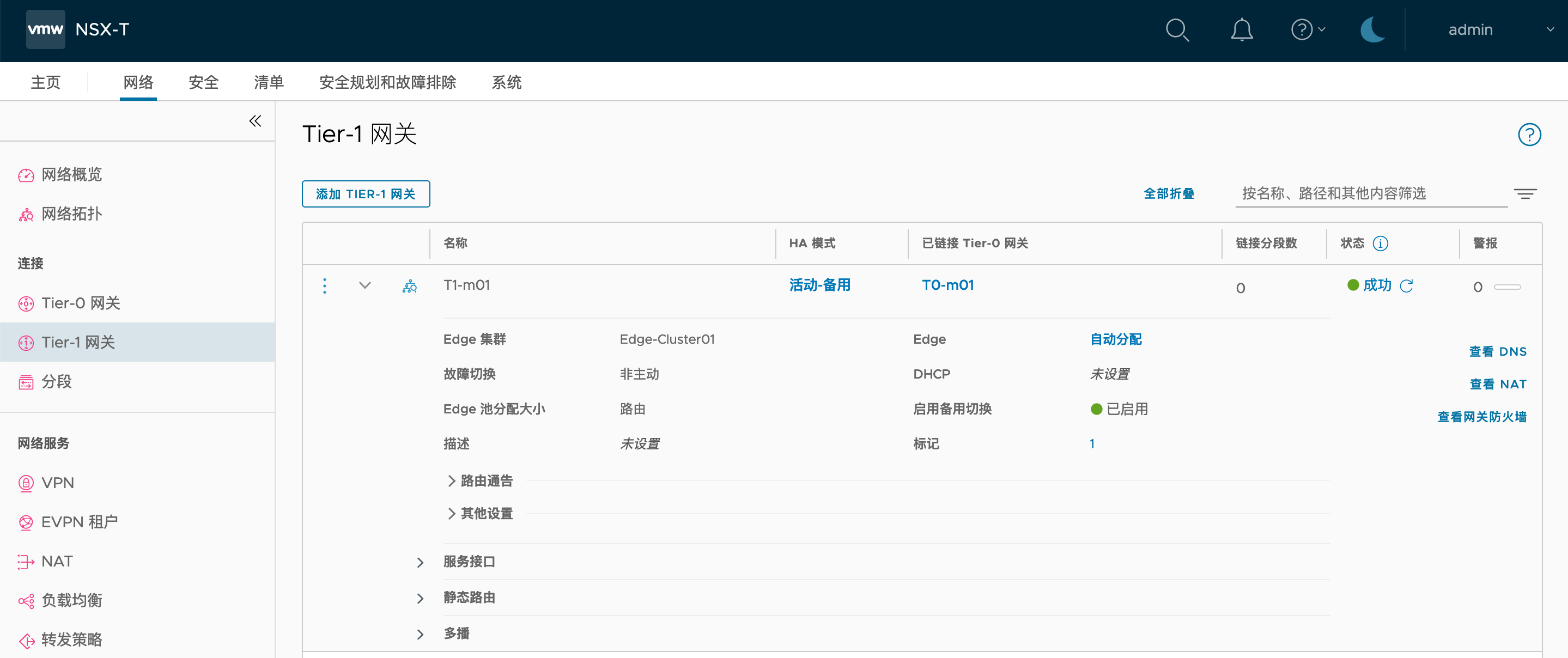This screenshot has height=658, width=1568.
Task: Click the 链接分段数 column header
Action: click(x=1266, y=243)
